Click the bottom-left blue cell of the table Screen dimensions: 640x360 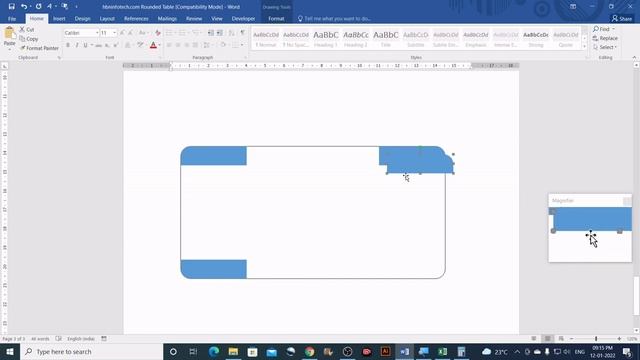(213, 269)
